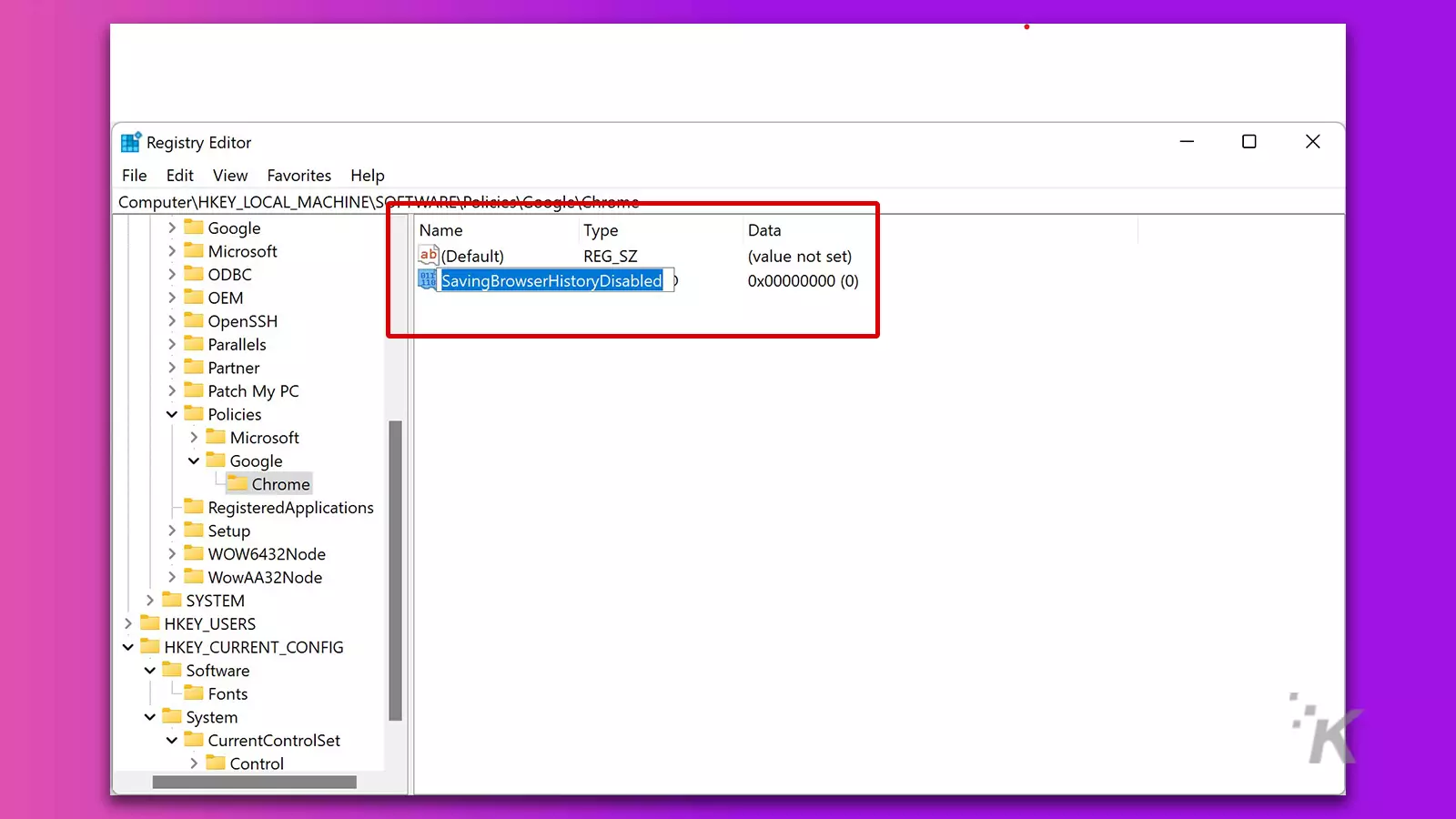Expand the Setup key
Image resolution: width=1456 pixels, height=819 pixels.
click(x=172, y=531)
